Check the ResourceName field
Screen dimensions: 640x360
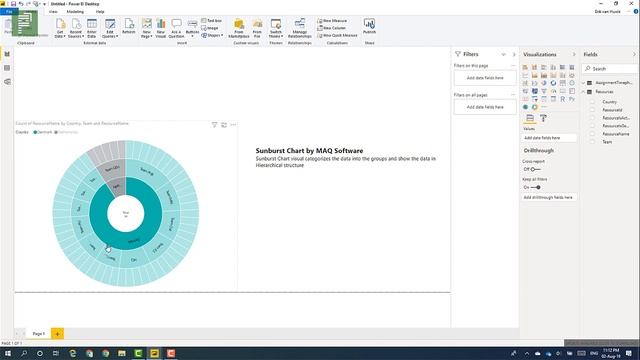click(x=592, y=134)
